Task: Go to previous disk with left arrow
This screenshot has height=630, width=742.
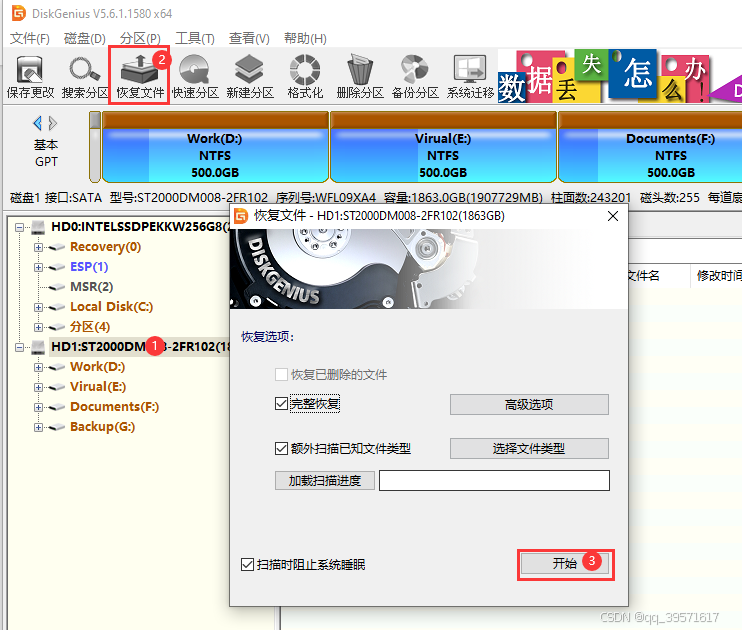Action: [37, 124]
